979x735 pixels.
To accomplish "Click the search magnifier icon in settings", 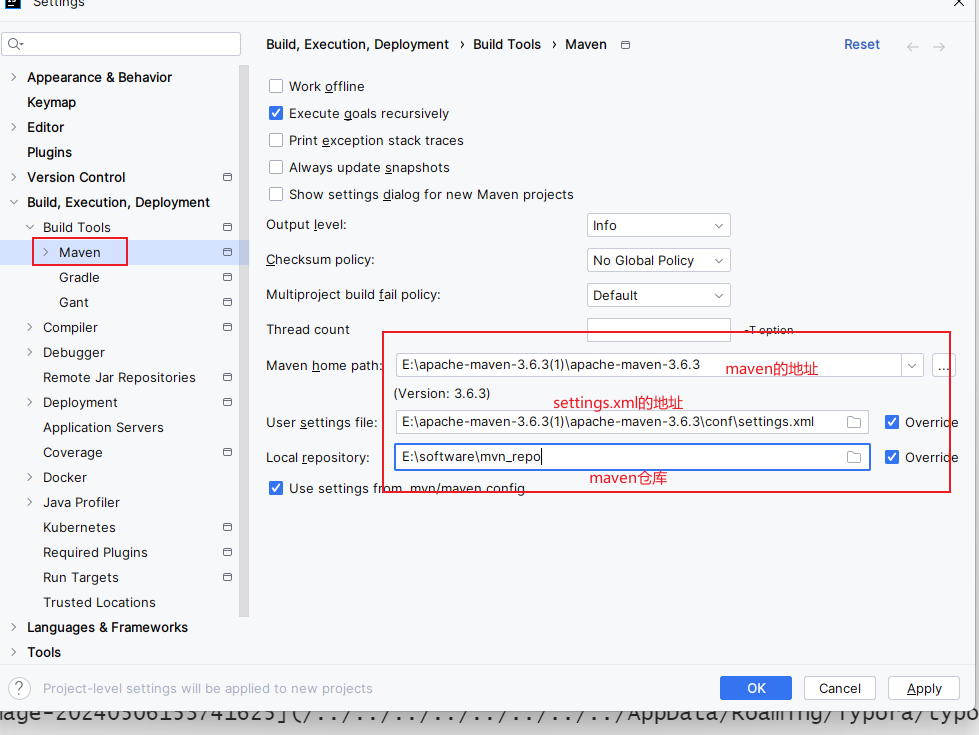I will [15, 44].
